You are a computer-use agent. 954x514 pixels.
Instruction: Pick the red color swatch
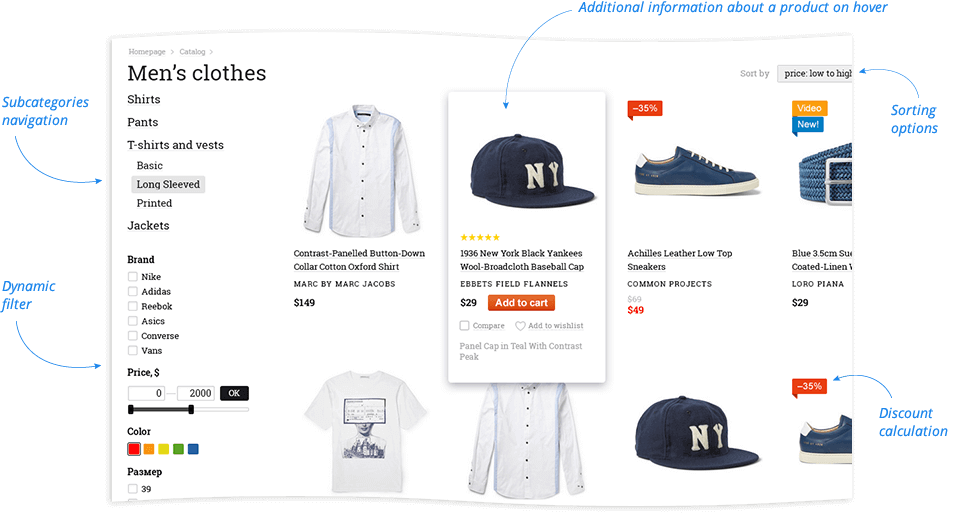(x=134, y=450)
